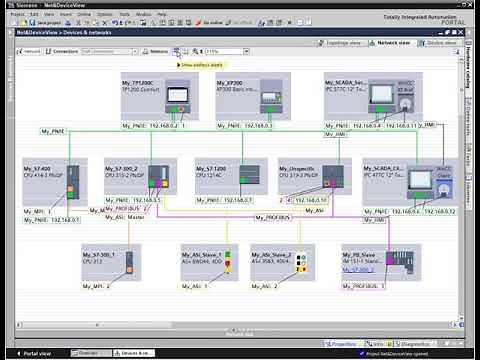The height and width of the screenshot is (360, 480).
Task: Click the Print icon in the toolbar
Action: coord(68,23)
